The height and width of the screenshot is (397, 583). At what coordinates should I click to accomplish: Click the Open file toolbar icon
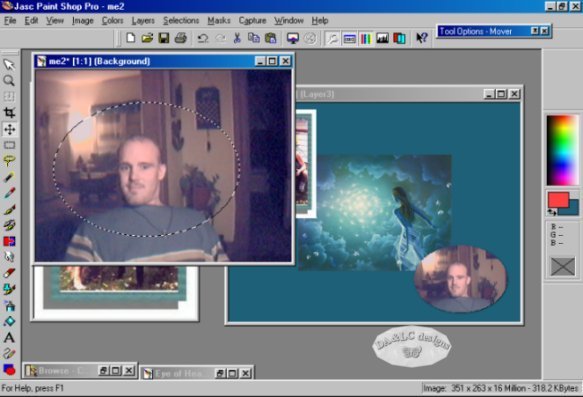pos(147,38)
